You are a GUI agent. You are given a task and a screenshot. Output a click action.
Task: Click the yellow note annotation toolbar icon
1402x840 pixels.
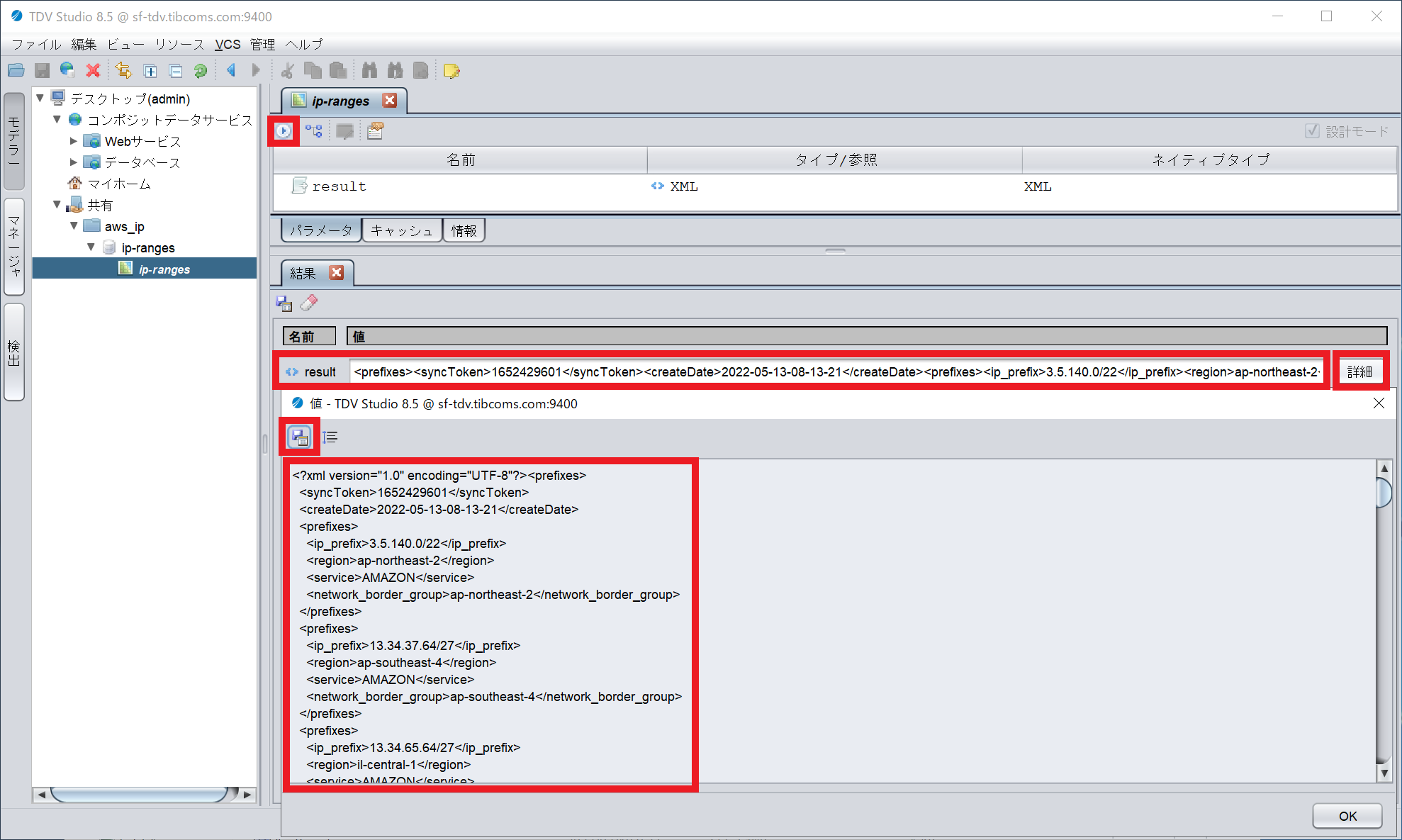click(x=452, y=70)
